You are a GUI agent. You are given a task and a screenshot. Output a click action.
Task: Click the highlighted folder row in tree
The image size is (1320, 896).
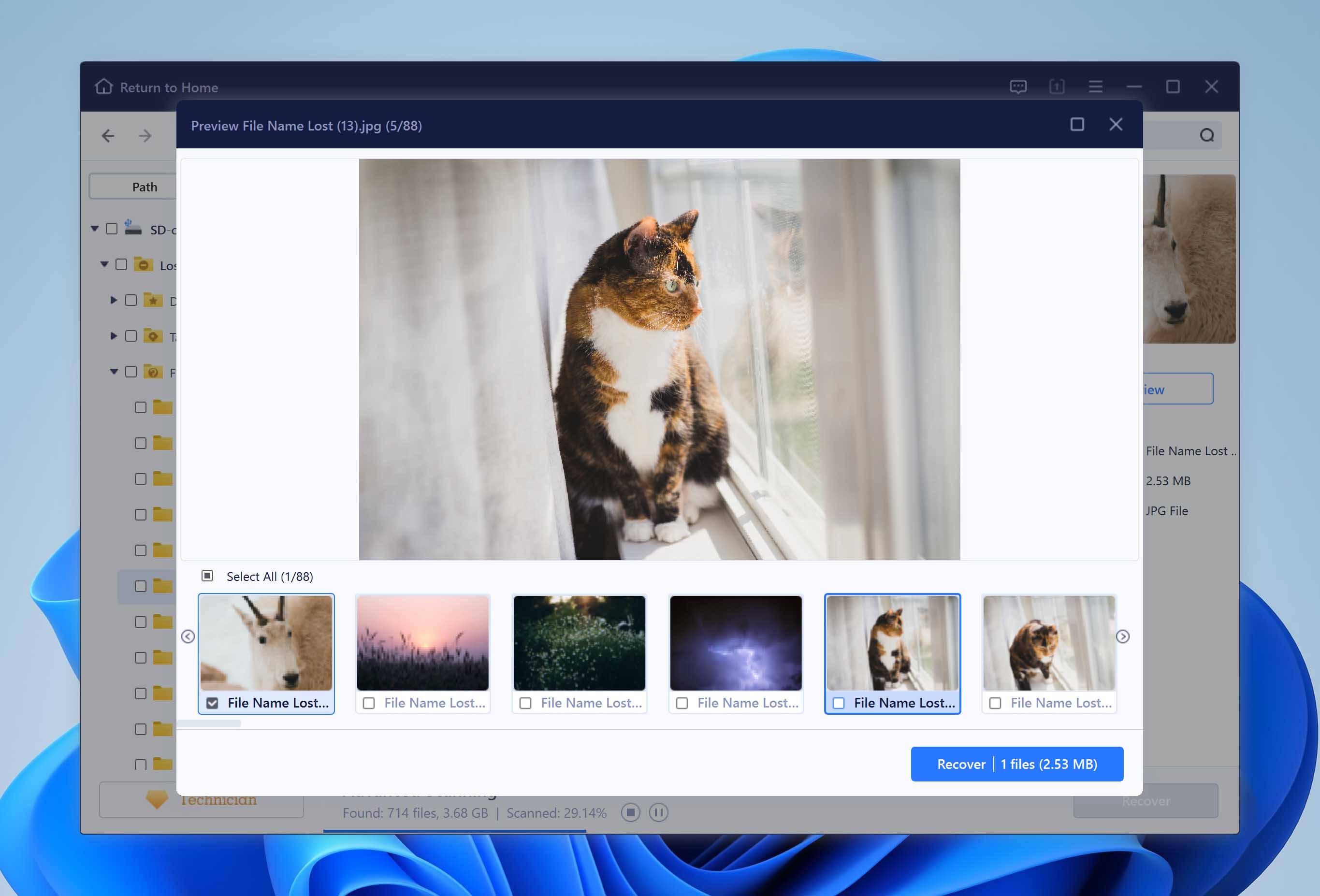tap(147, 587)
